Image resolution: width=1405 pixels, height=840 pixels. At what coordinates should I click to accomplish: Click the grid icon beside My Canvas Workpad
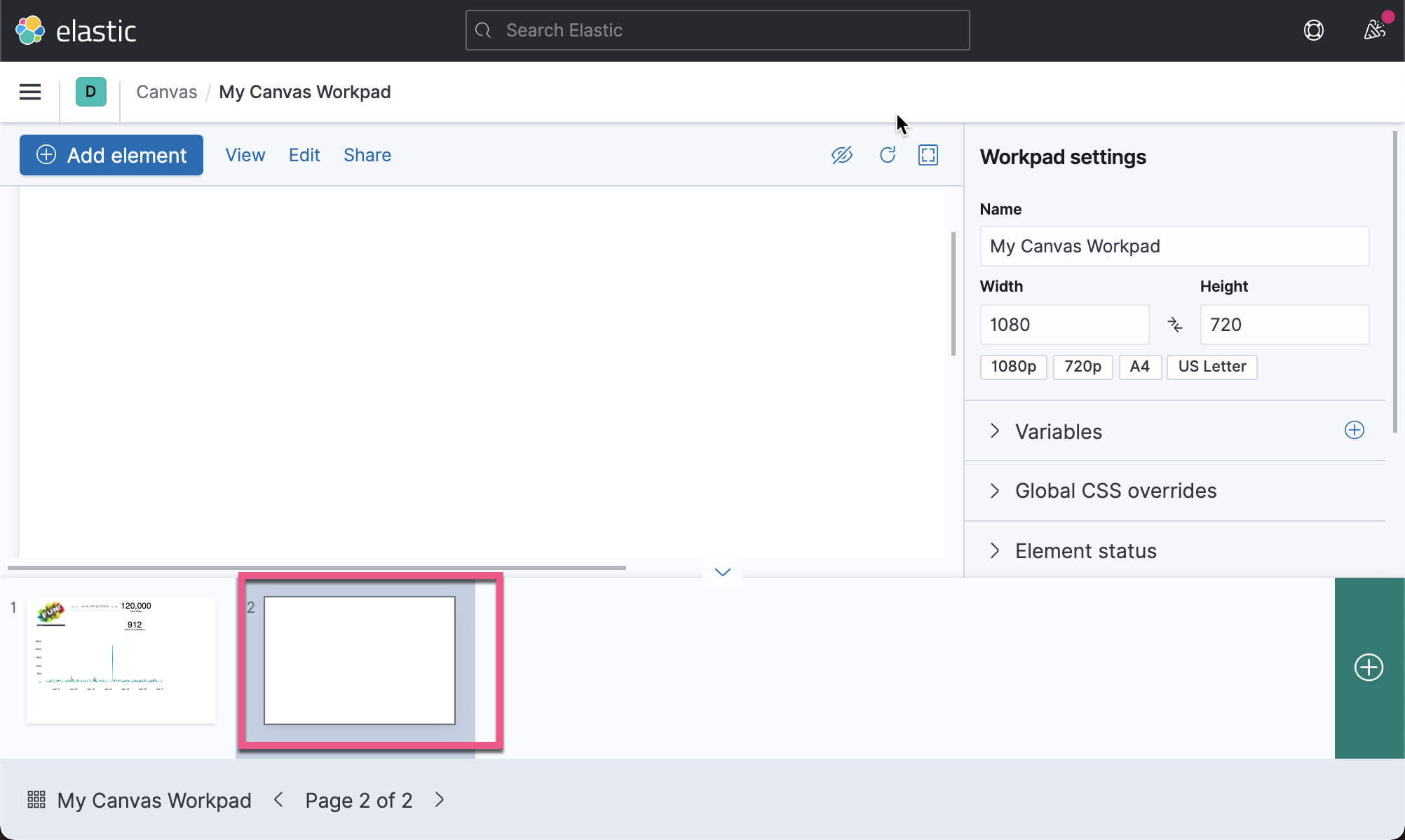click(x=36, y=799)
